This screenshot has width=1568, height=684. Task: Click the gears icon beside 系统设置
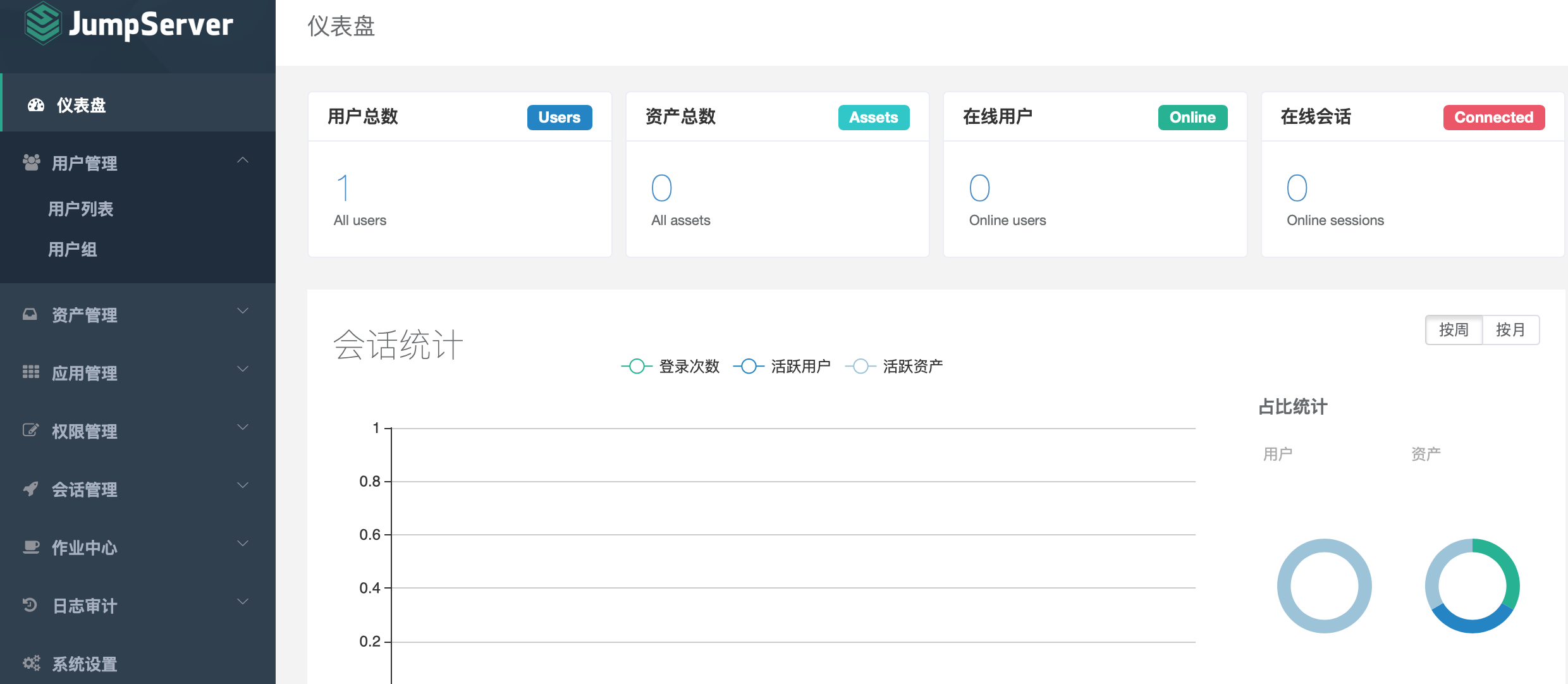click(31, 663)
